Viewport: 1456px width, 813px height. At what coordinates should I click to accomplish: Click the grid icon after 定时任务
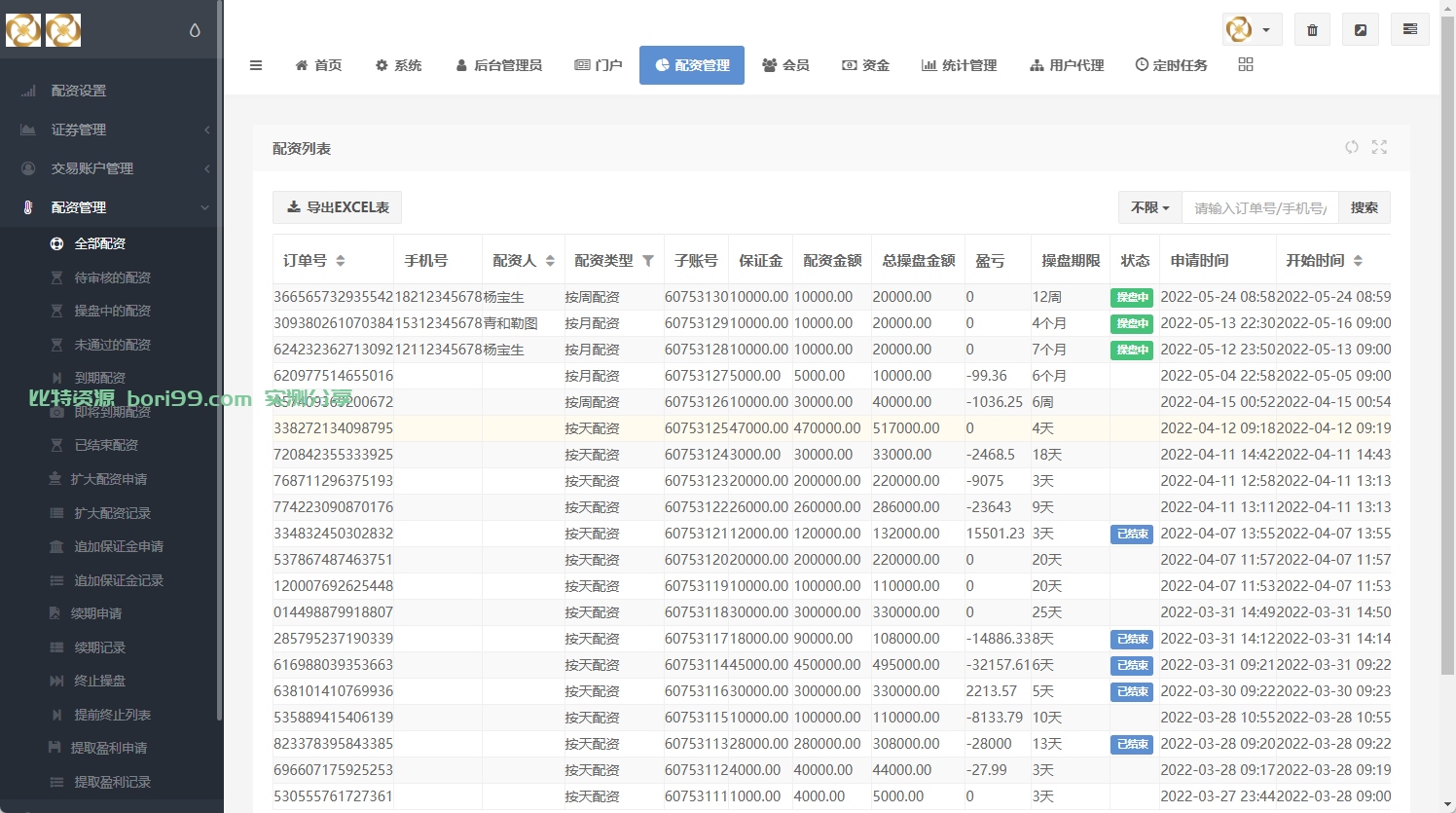(x=1246, y=64)
